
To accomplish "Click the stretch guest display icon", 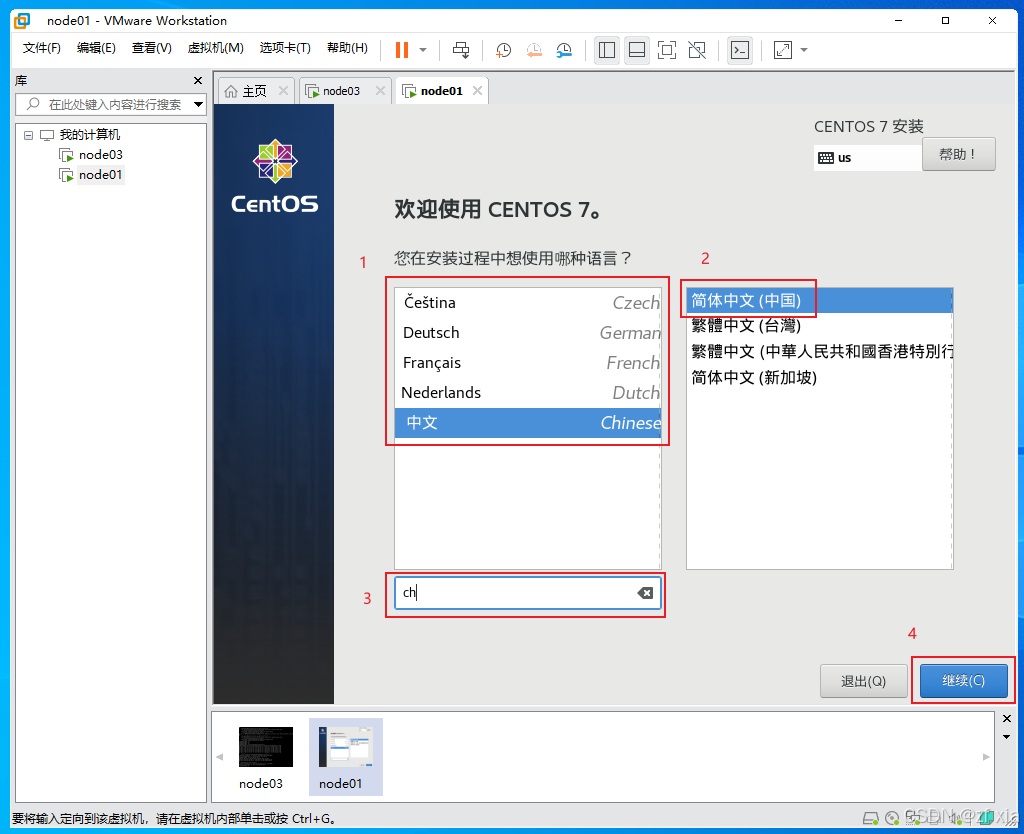I will [x=782, y=50].
